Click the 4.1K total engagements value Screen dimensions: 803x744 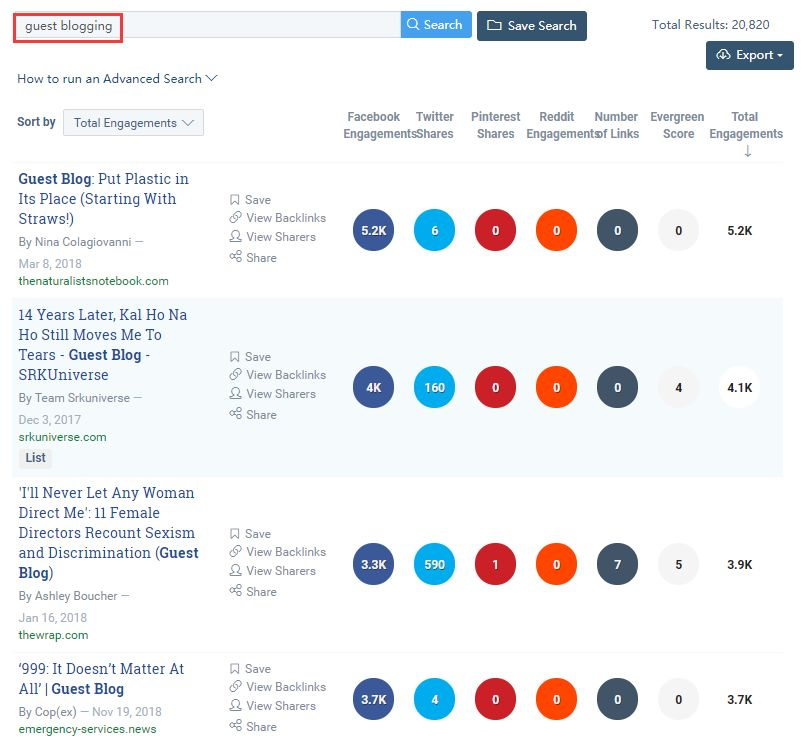click(x=739, y=388)
